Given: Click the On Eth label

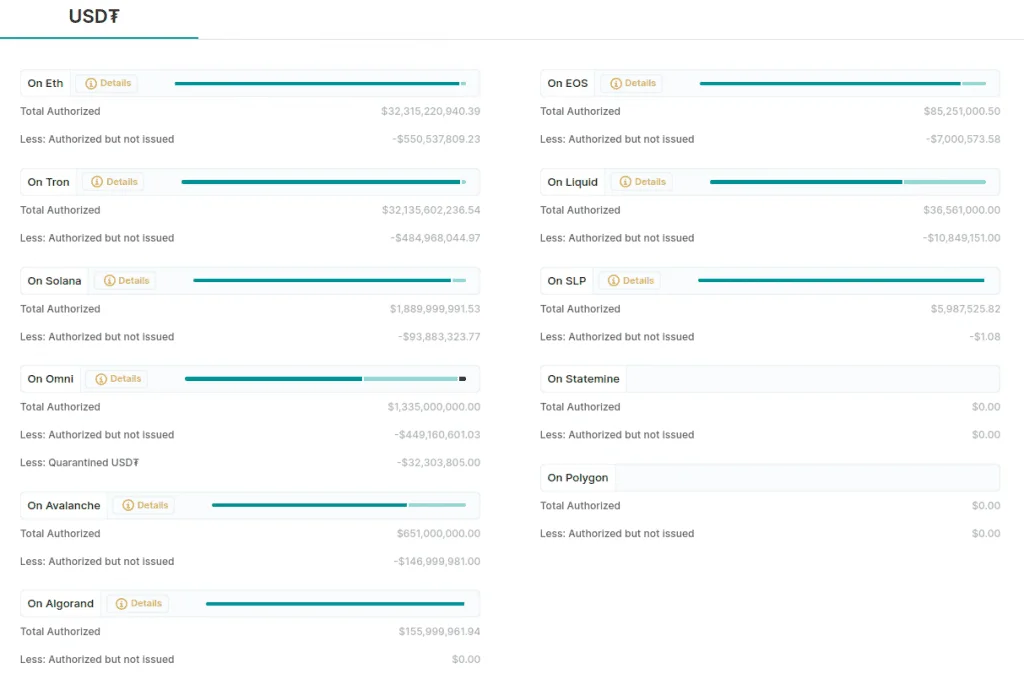Looking at the screenshot, I should (45, 83).
